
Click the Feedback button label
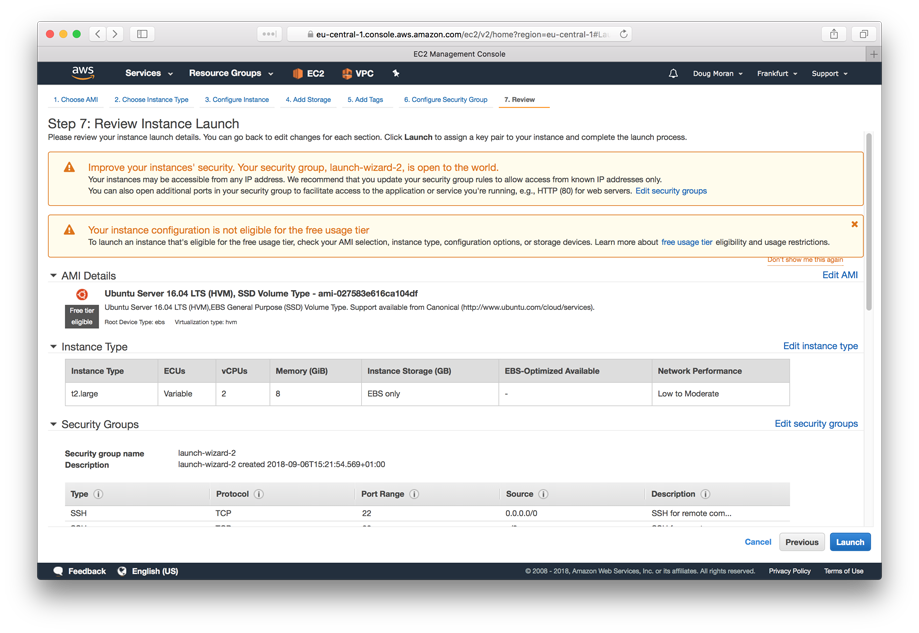pos(87,571)
